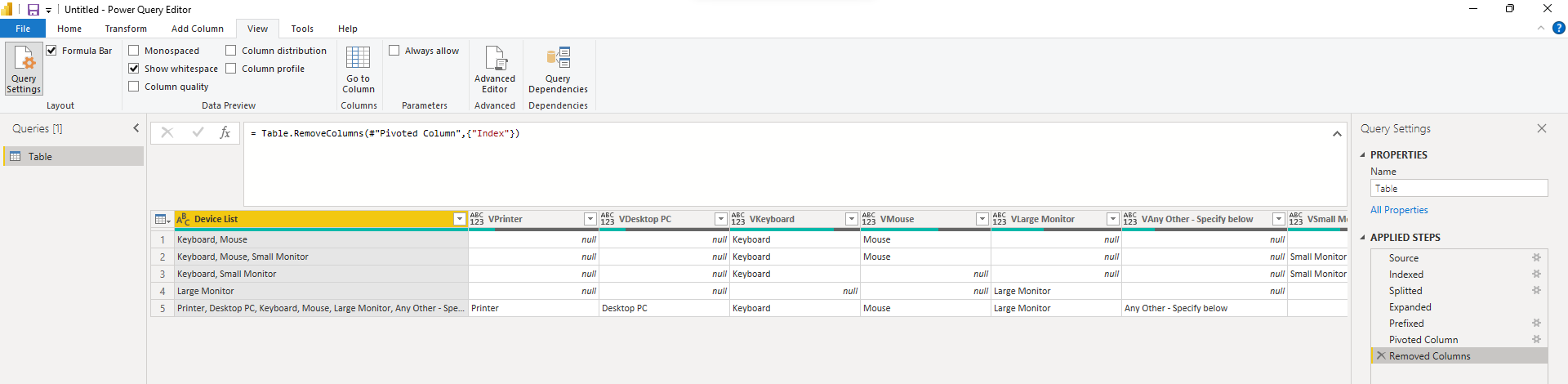This screenshot has height=384, width=1568.
Task: Enable Column quality checkbox
Action: point(134,87)
